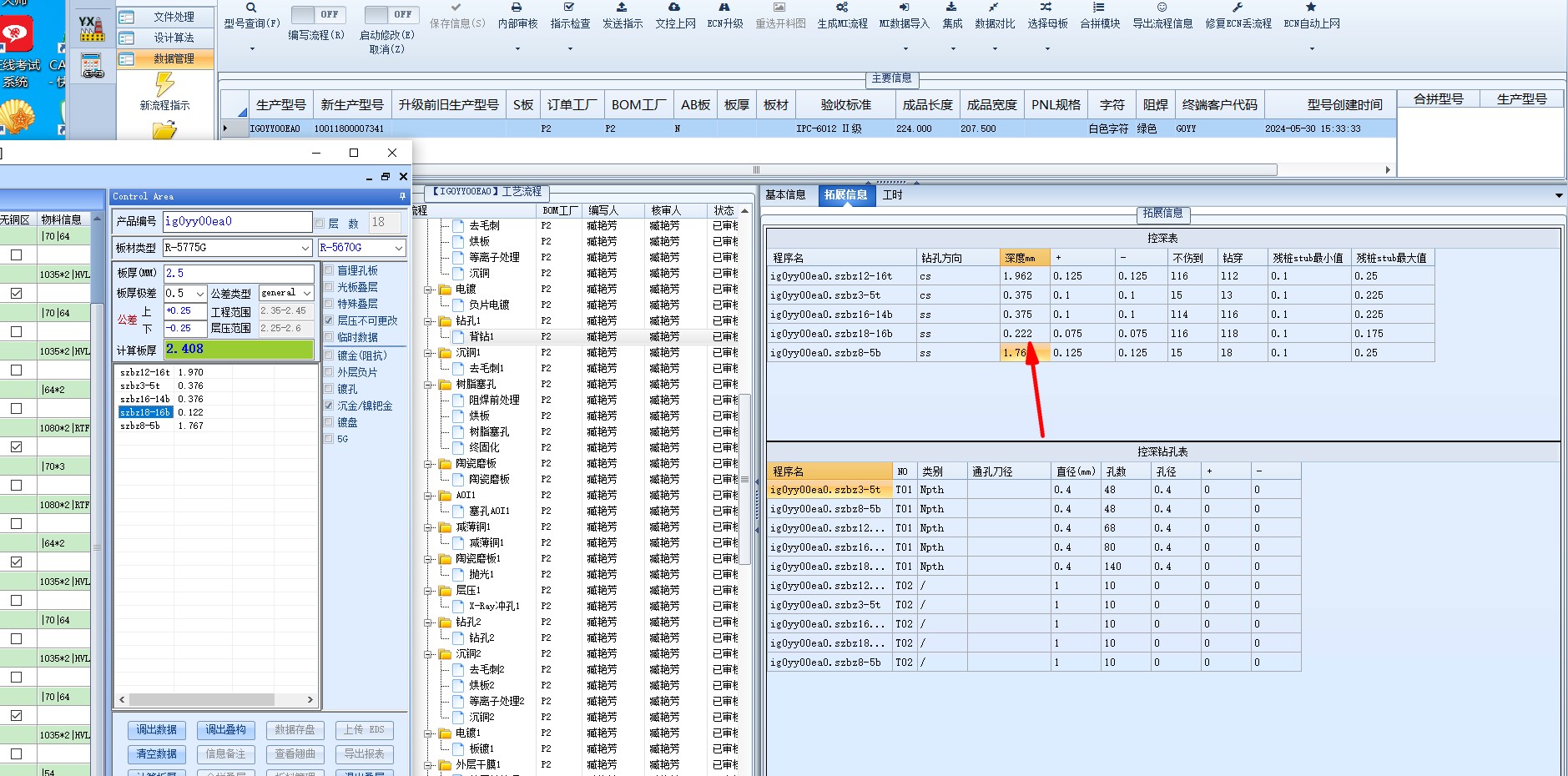Expand the 型号查询 dropdown arrow
This screenshot has width=1568, height=776.
[x=252, y=49]
